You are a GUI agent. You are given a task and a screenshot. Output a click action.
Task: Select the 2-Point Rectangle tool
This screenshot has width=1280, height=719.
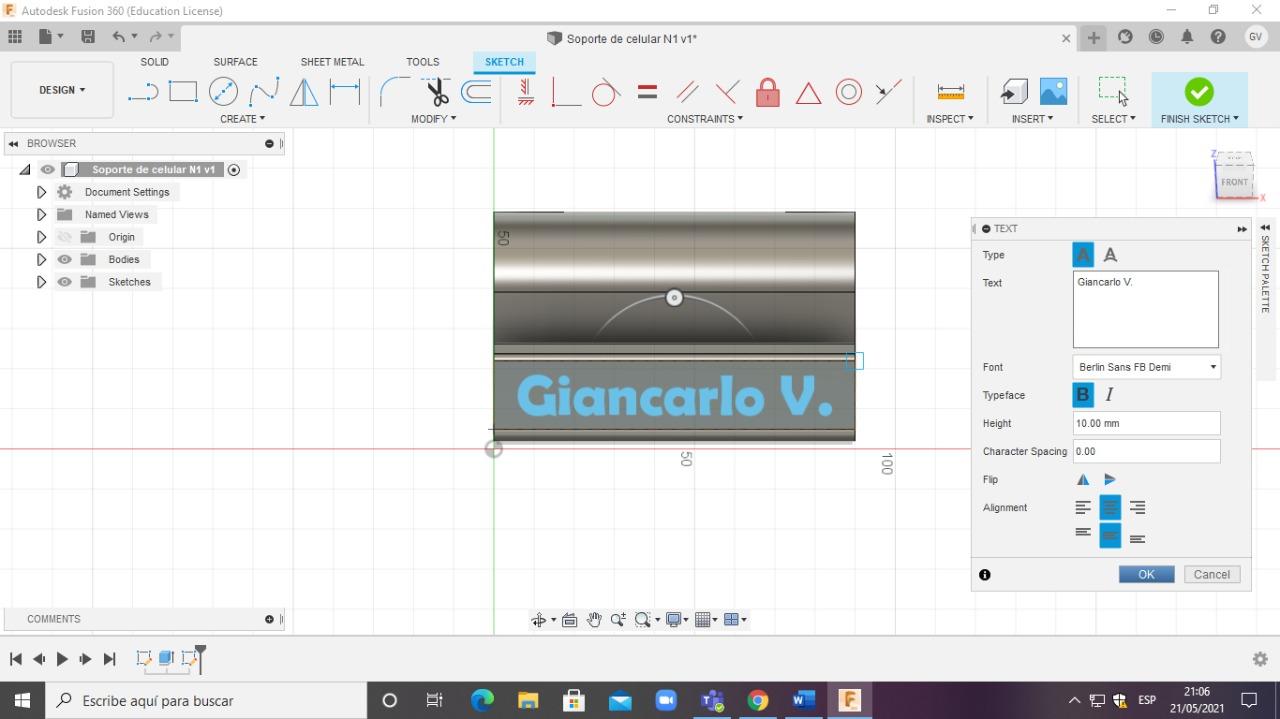click(183, 92)
